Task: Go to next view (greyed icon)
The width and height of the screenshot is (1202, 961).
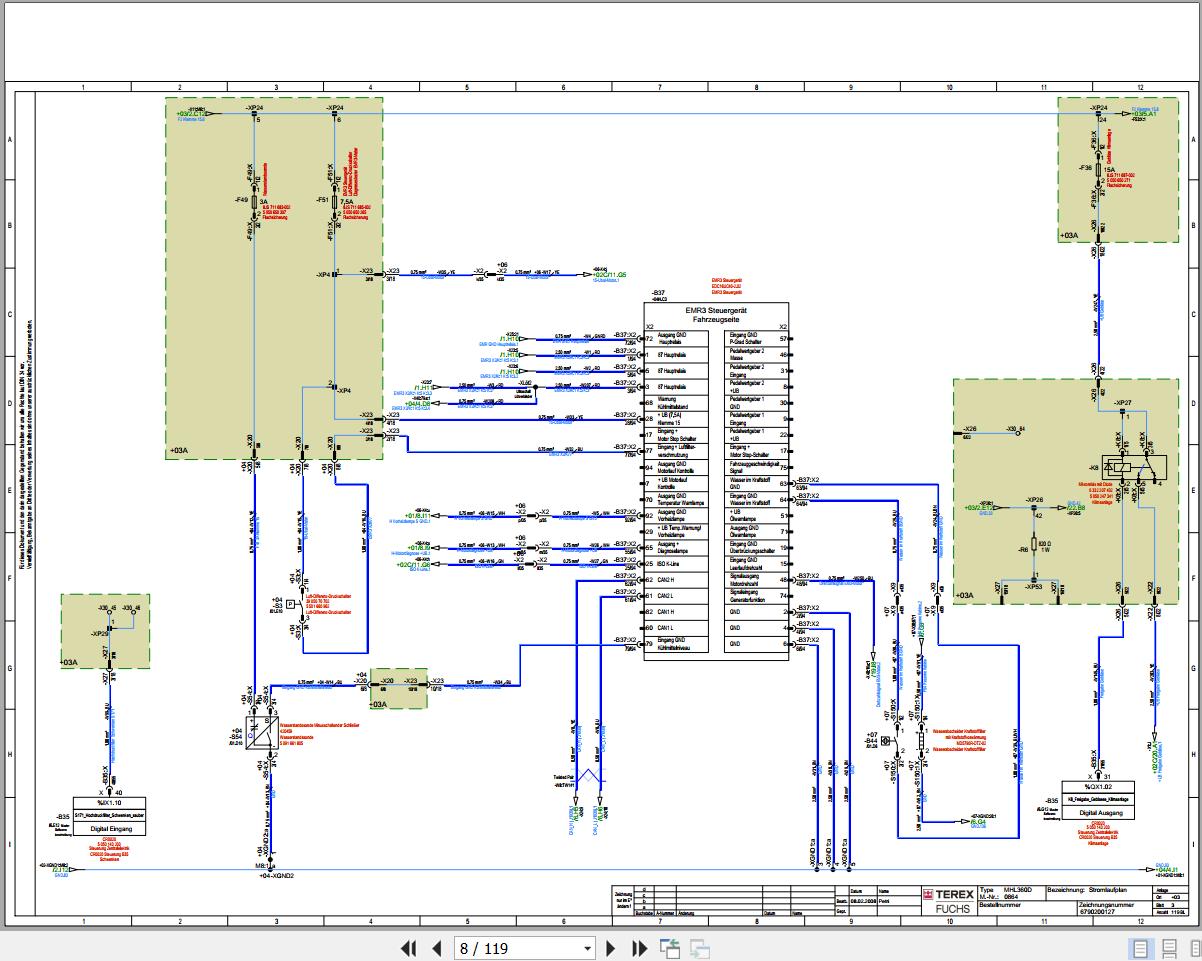Action: (699, 948)
